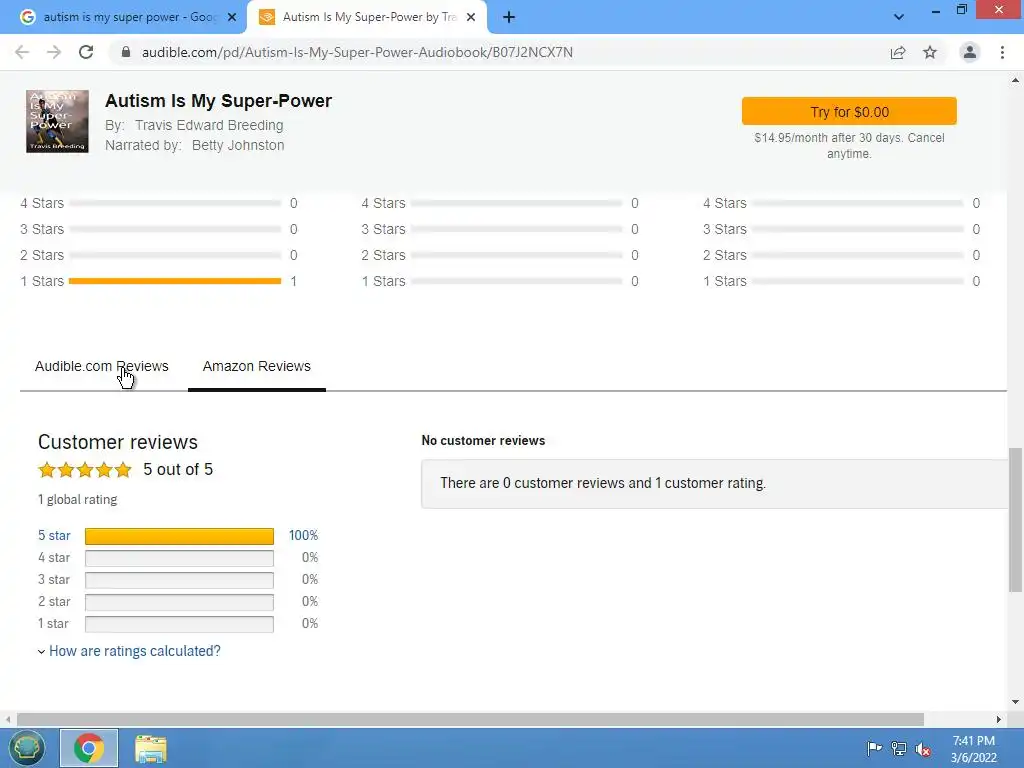The height and width of the screenshot is (768, 1024).
Task: Click the book title 'Autism Is My Super-Power'
Action: (x=218, y=101)
